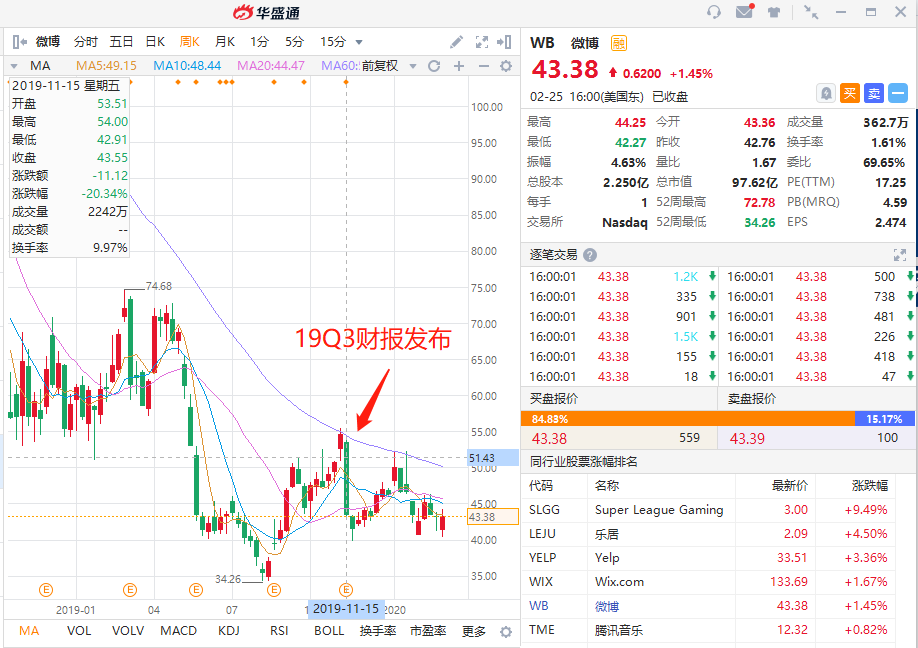
Task: Click ask price 43.39 in 卖盘报价
Action: coord(747,438)
